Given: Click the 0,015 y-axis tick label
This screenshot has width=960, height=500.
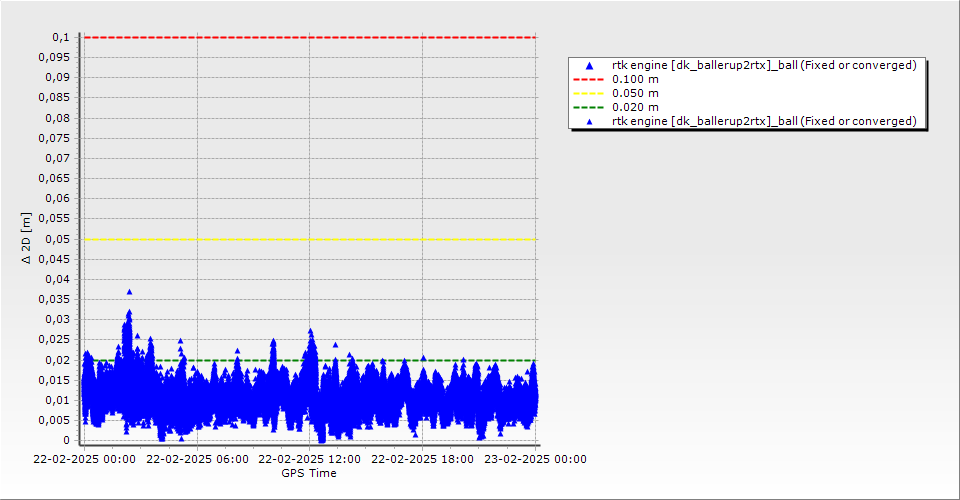Looking at the screenshot, I should click(54, 381).
